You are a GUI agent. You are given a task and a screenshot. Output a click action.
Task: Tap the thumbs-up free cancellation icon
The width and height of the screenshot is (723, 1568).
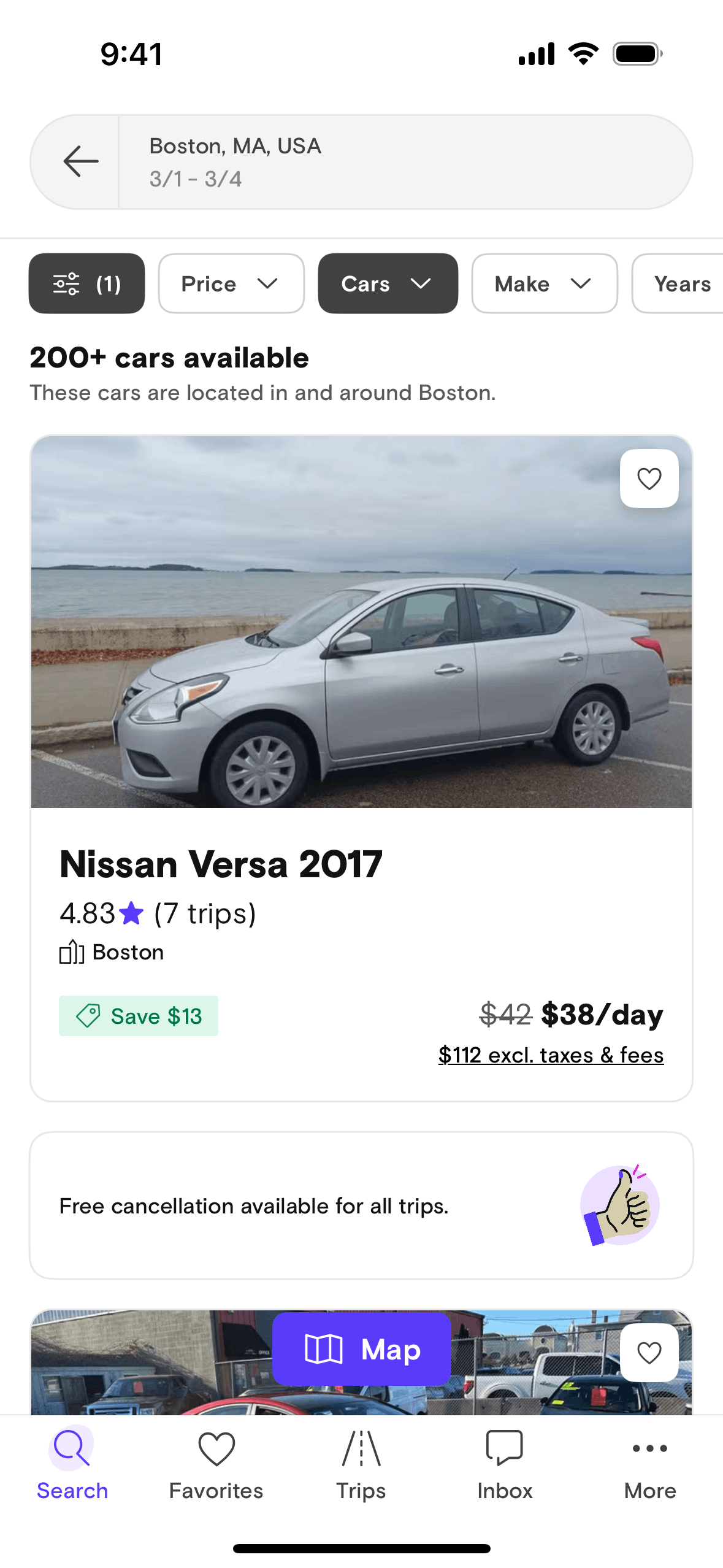[x=619, y=1205]
